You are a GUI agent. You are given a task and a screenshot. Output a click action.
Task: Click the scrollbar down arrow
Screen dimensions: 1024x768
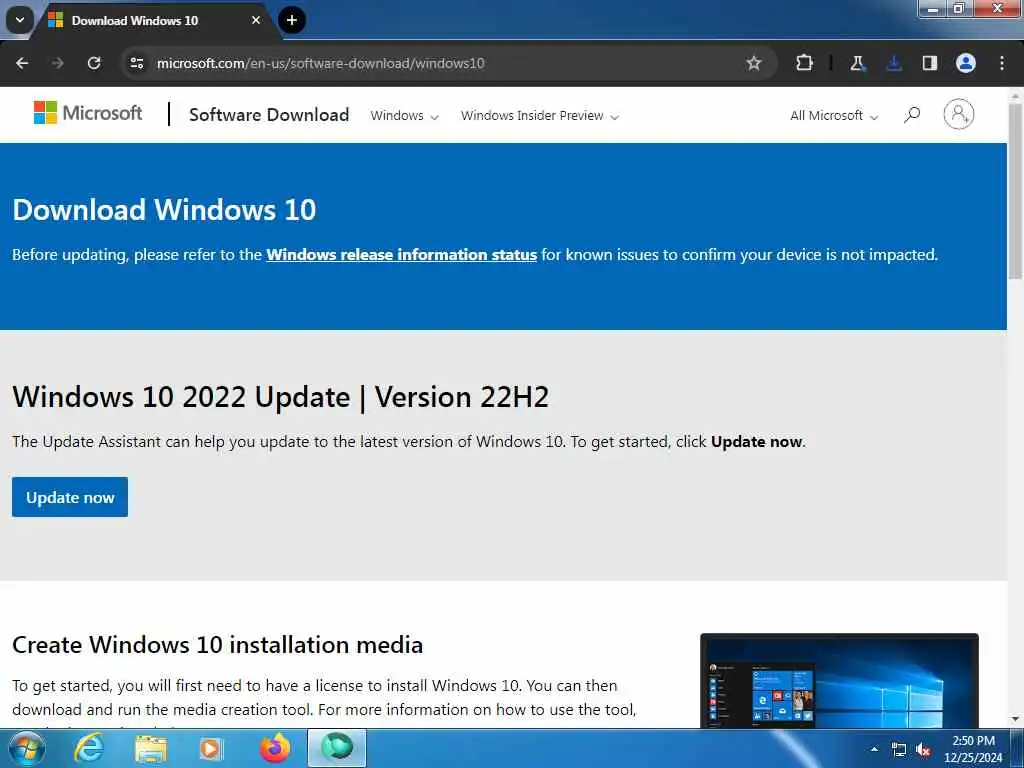[x=1015, y=720]
